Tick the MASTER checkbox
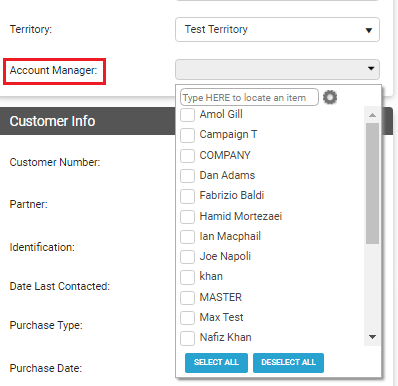The width and height of the screenshot is (398, 386). tap(187, 298)
